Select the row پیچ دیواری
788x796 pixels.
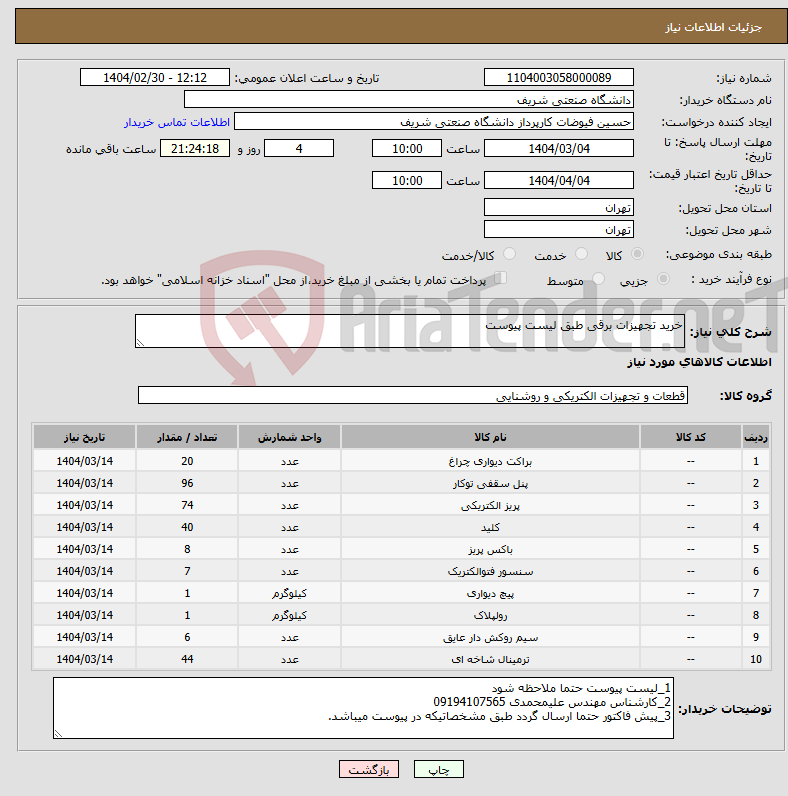pyautogui.click(x=402, y=593)
